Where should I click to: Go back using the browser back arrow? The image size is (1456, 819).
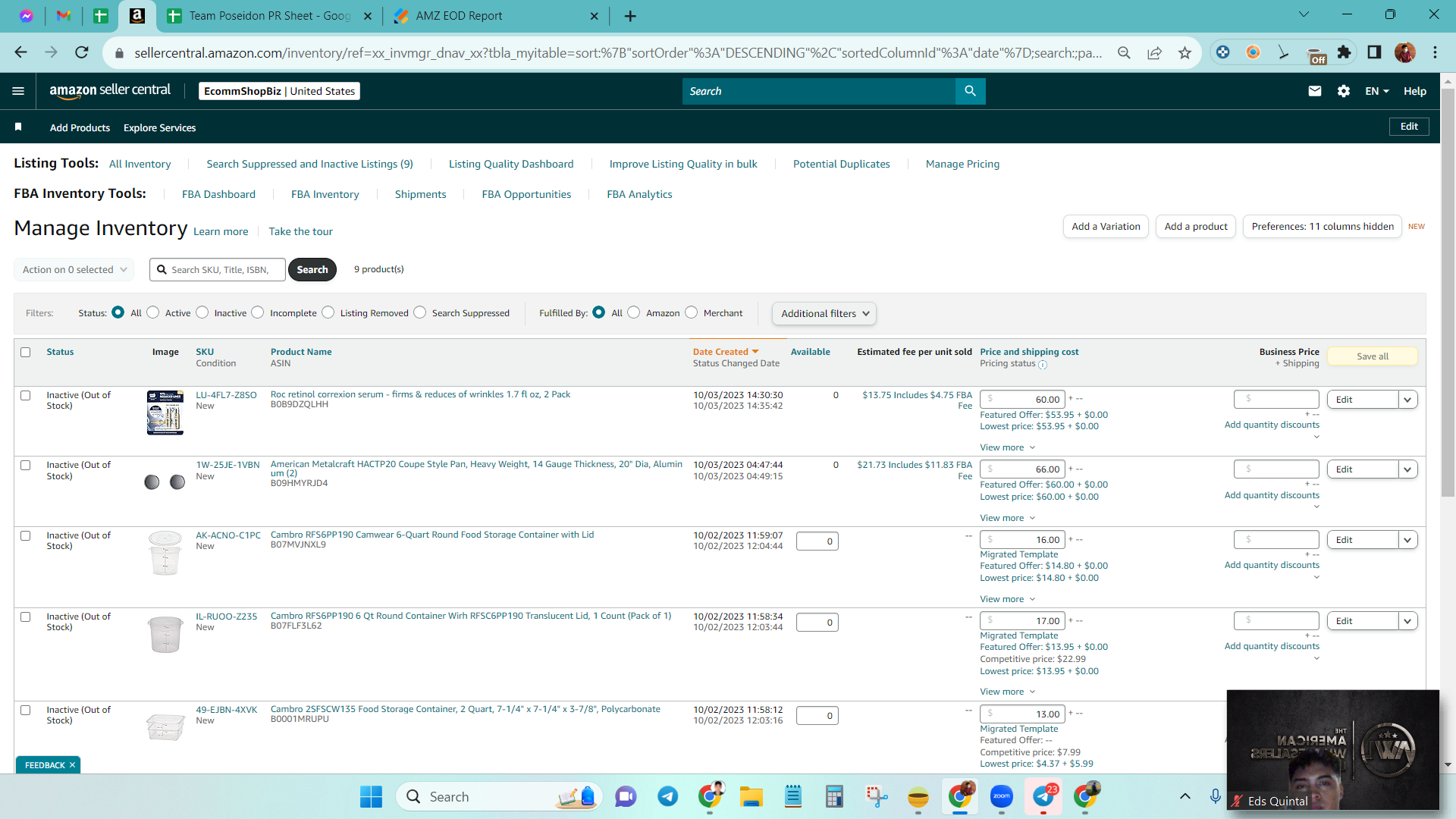[x=20, y=52]
